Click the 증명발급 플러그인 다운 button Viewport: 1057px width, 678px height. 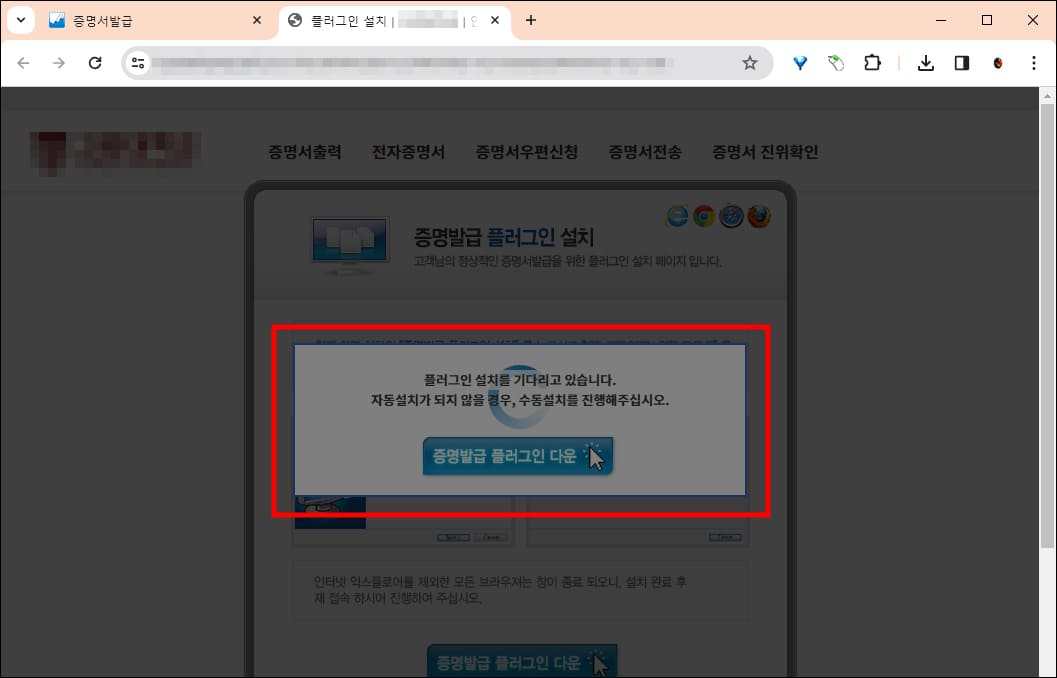[x=517, y=457]
